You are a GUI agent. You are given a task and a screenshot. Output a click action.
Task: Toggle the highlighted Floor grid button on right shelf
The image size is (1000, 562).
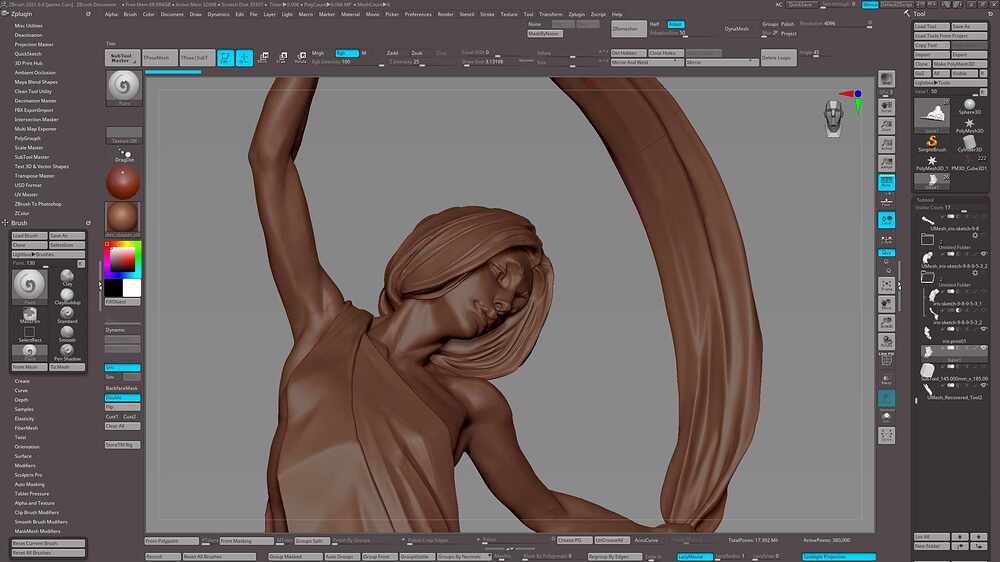pos(886,182)
